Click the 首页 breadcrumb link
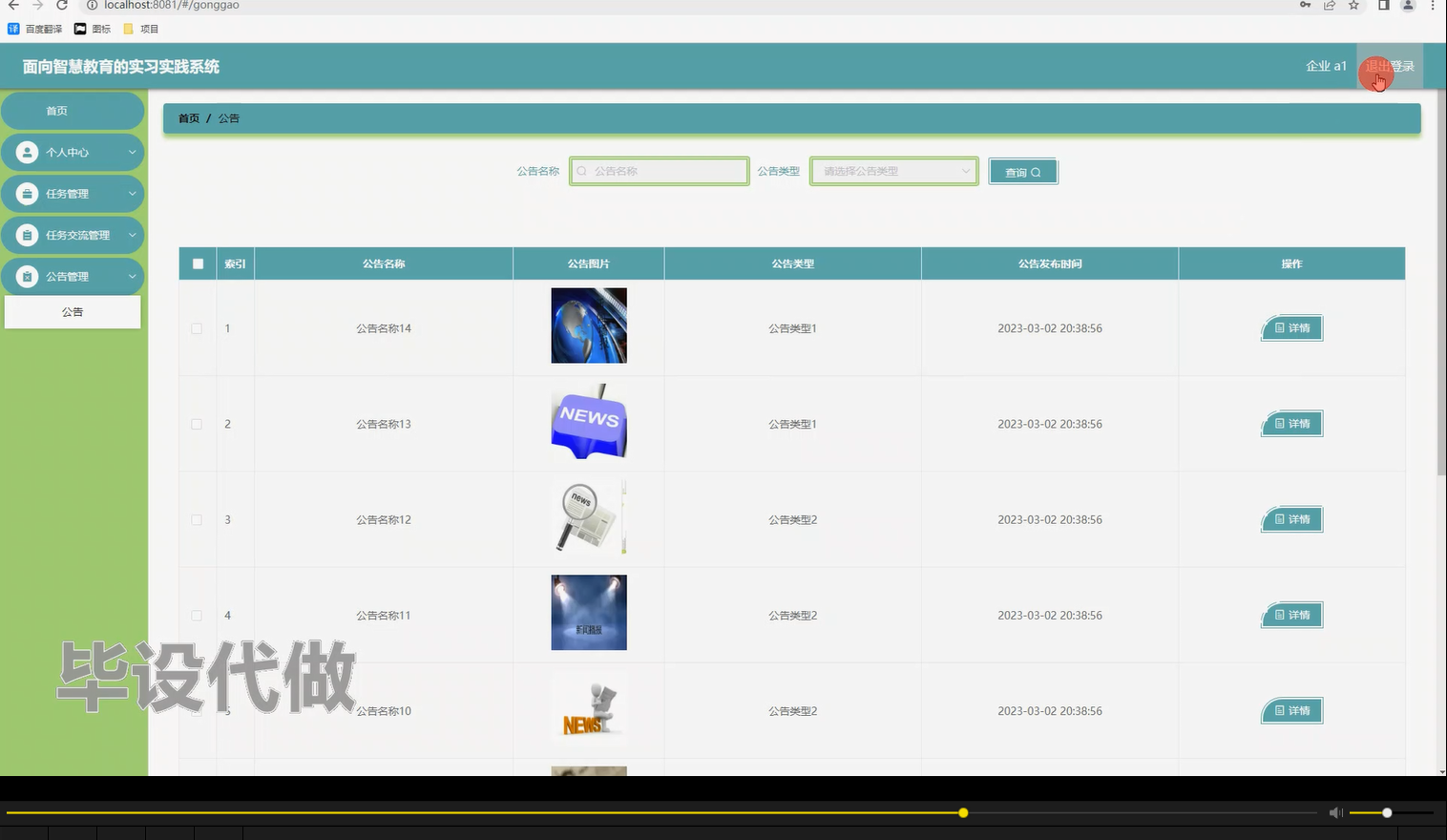This screenshot has width=1447, height=840. 189,118
